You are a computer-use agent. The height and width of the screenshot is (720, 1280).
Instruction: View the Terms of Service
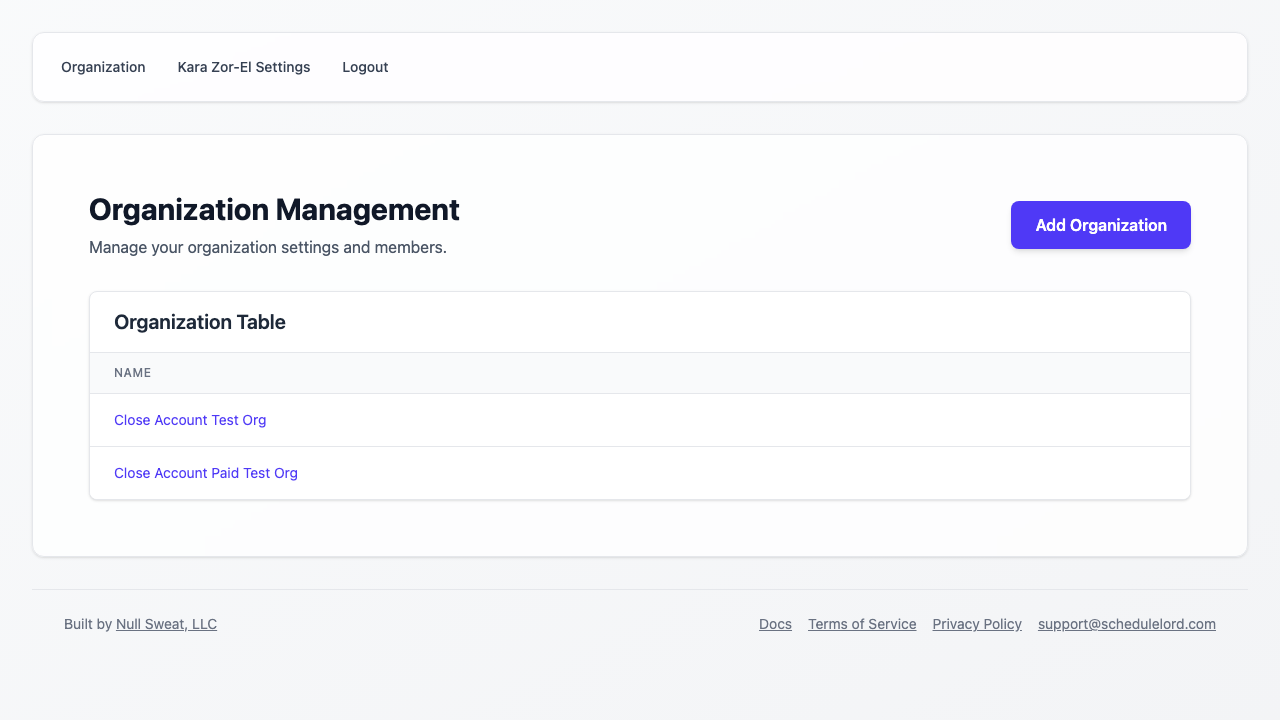coord(862,624)
